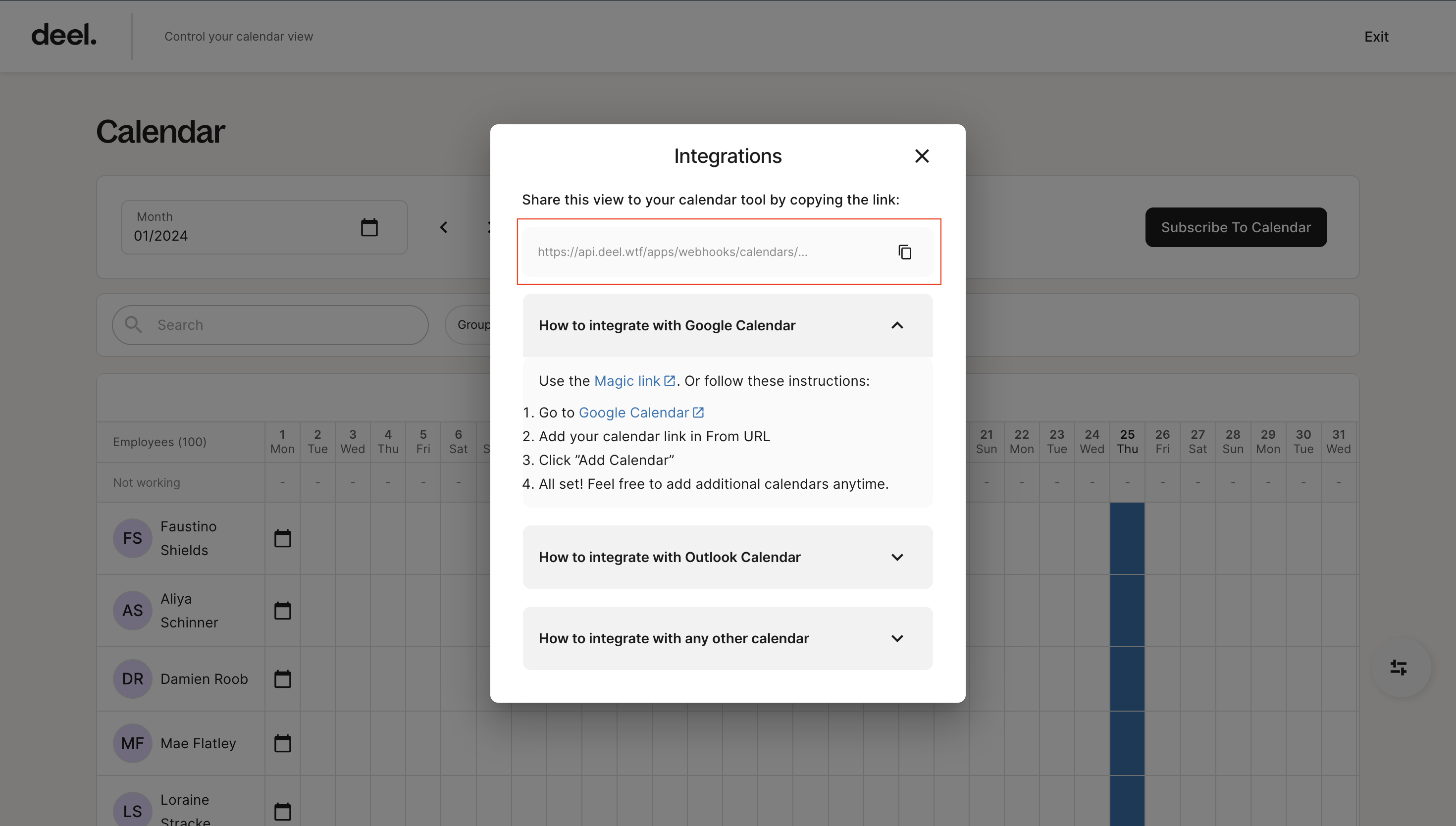Screen dimensions: 1456x826
Task: Select the 28 Sun column header
Action: [1233, 441]
